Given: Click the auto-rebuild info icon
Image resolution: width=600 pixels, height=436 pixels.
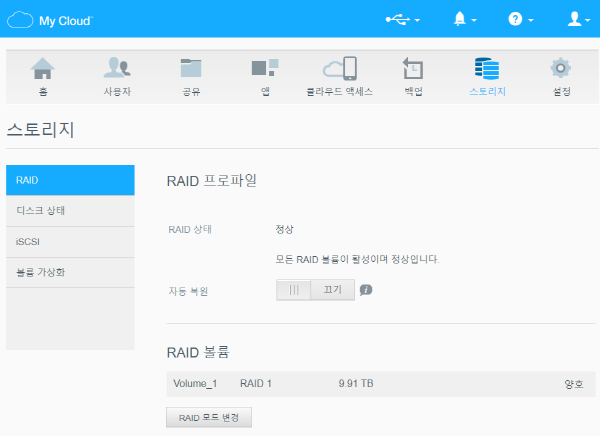Looking at the screenshot, I should point(366,290).
